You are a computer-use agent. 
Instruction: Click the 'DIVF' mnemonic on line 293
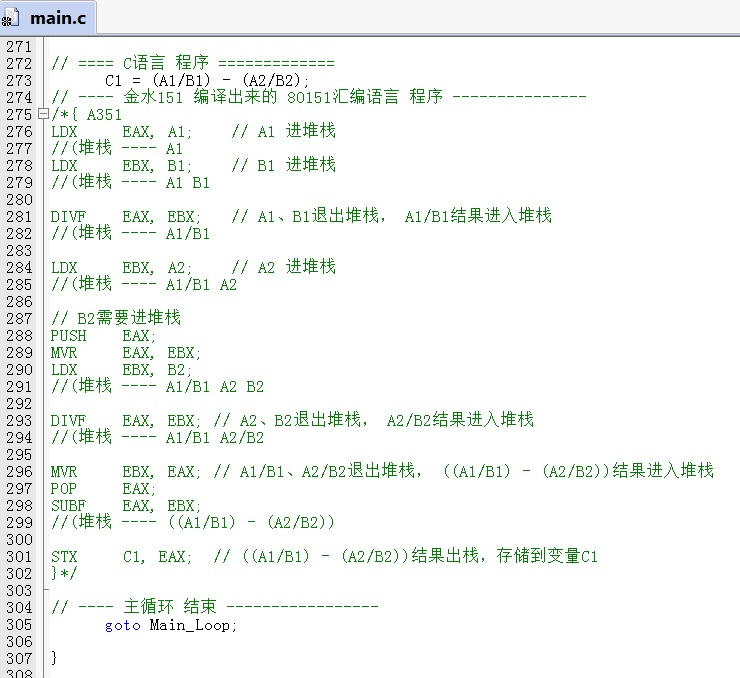(68, 420)
